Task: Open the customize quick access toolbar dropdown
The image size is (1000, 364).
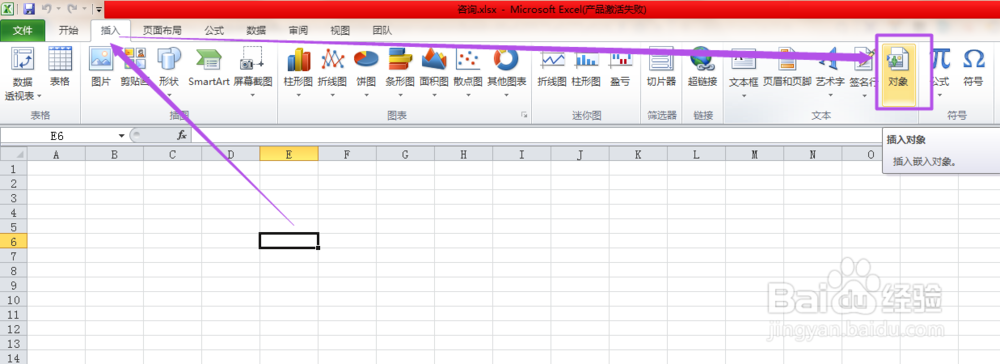Action: (x=98, y=9)
